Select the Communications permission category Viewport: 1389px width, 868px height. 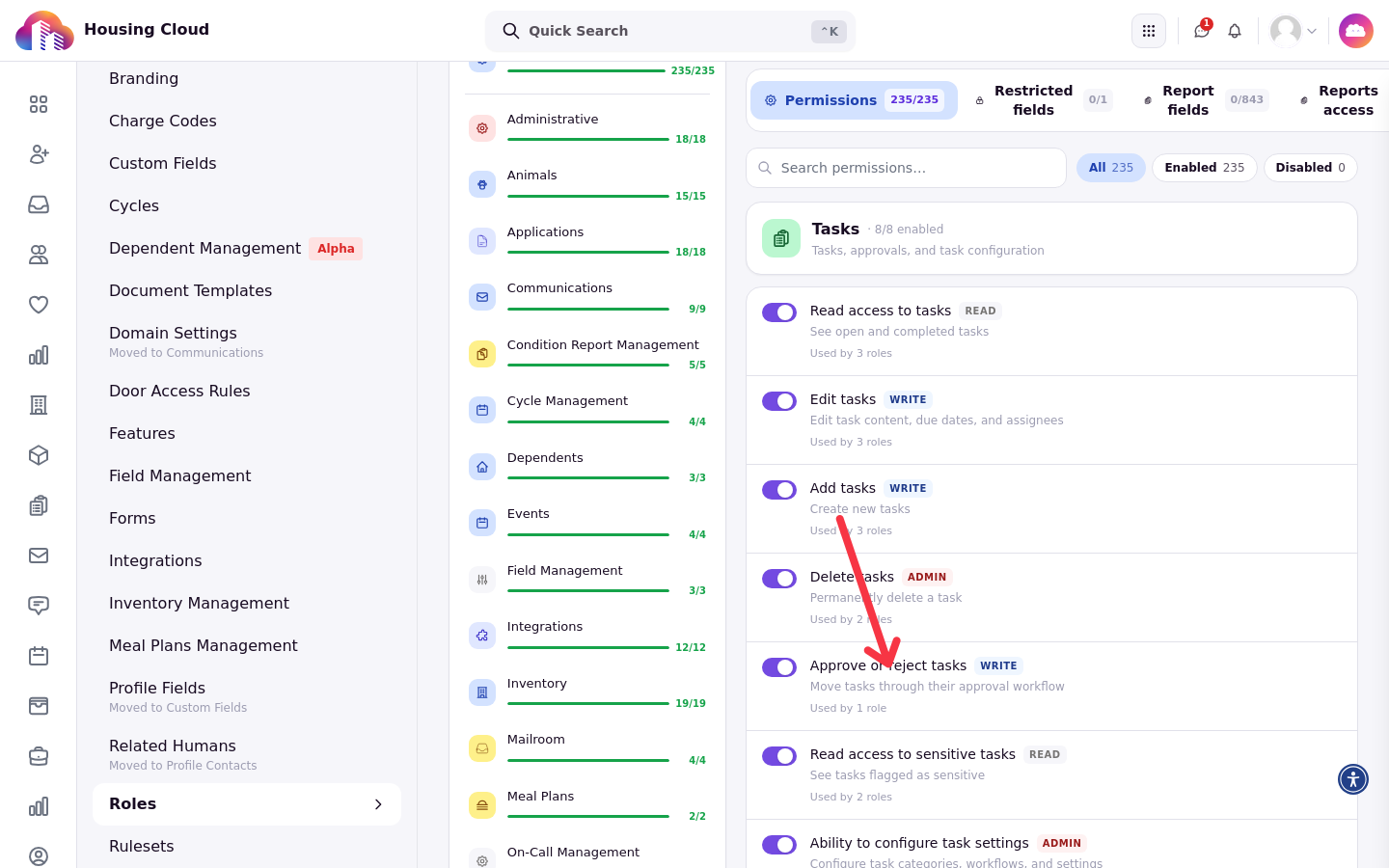pos(587,297)
